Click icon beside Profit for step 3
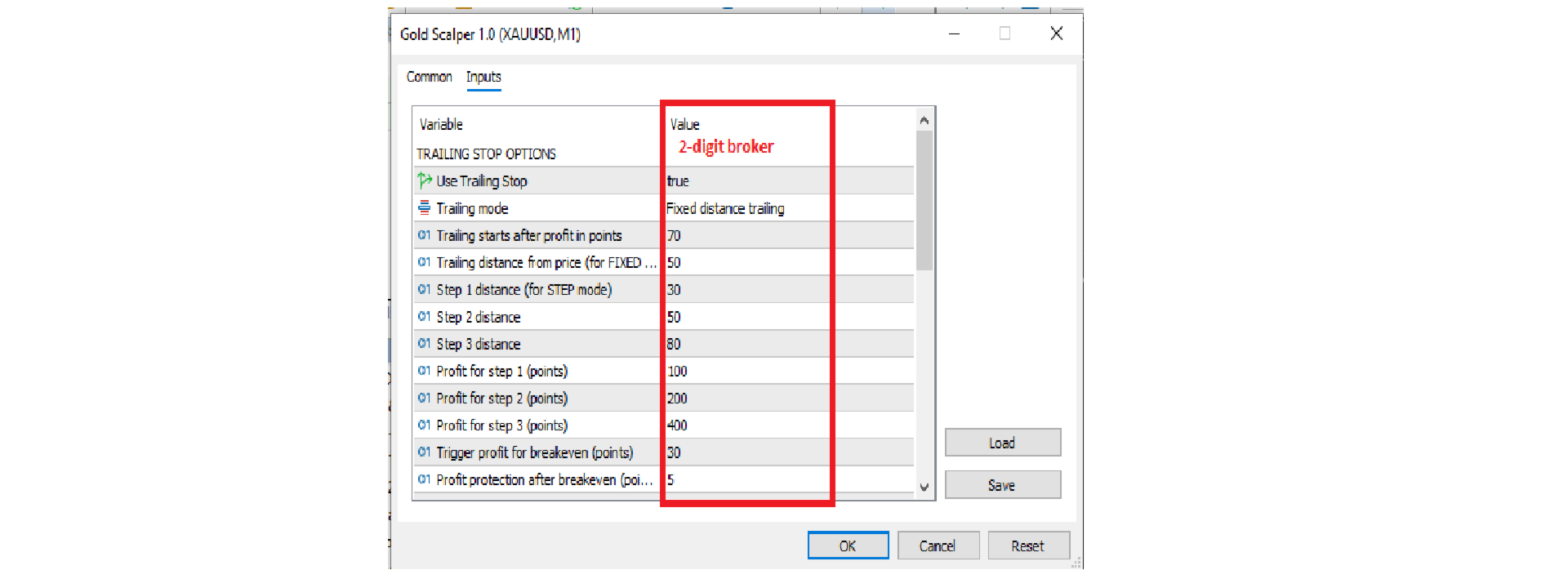Viewport: 1568px width, 588px height. click(x=425, y=425)
